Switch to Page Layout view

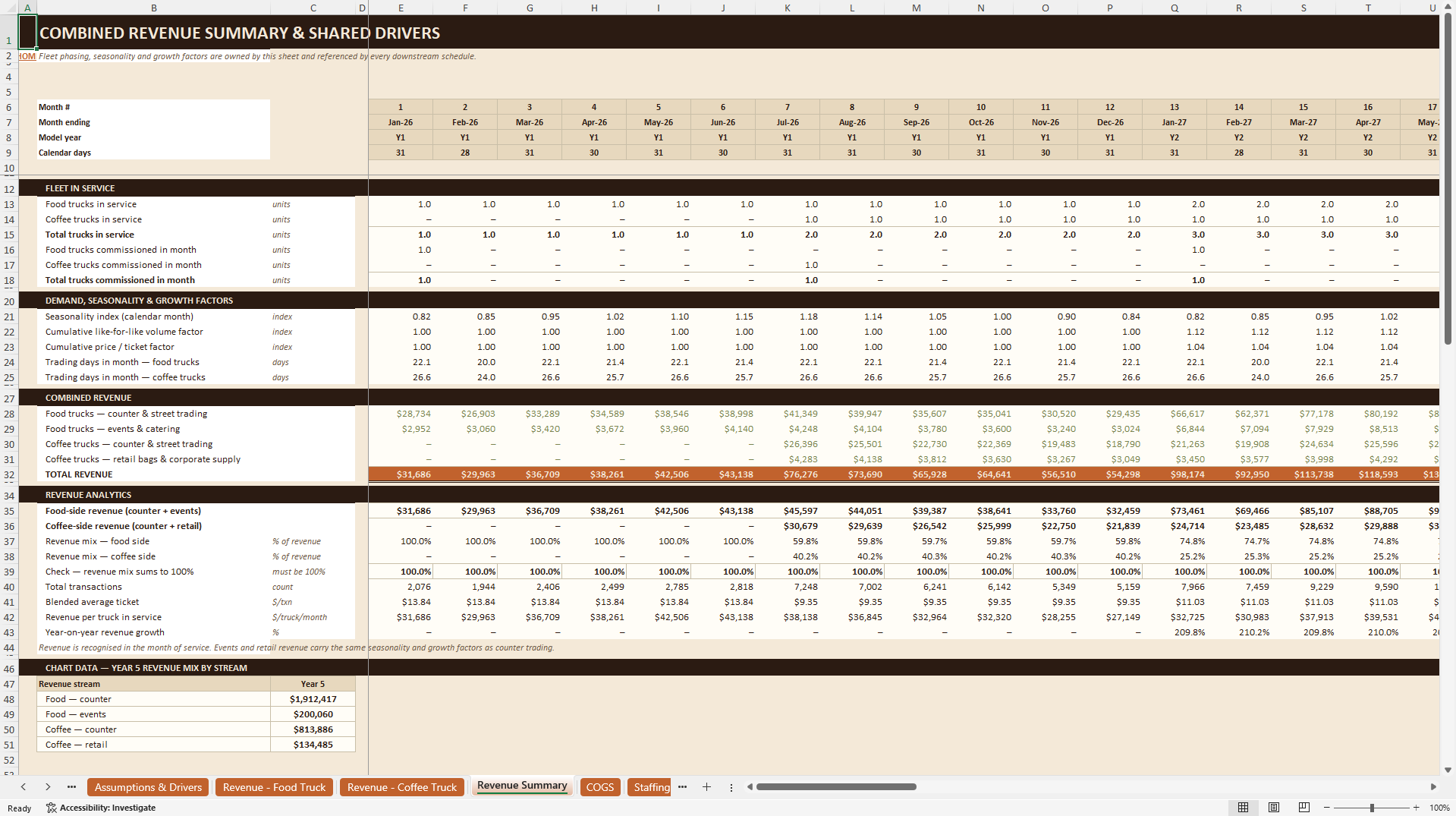click(x=1274, y=807)
